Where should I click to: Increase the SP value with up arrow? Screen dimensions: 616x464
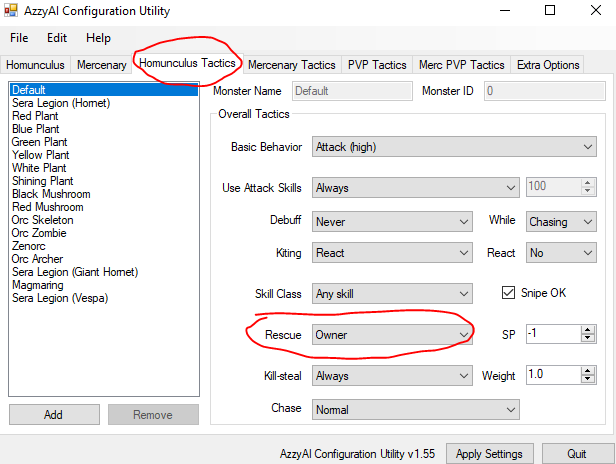point(588,330)
